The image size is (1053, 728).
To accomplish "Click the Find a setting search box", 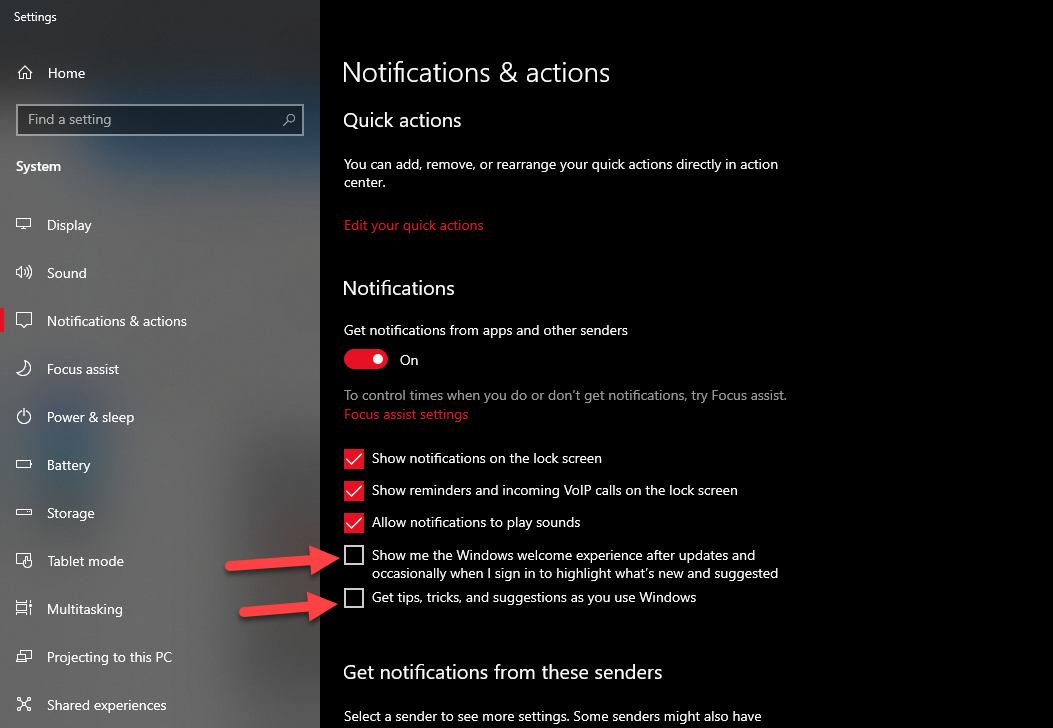I will [150, 120].
